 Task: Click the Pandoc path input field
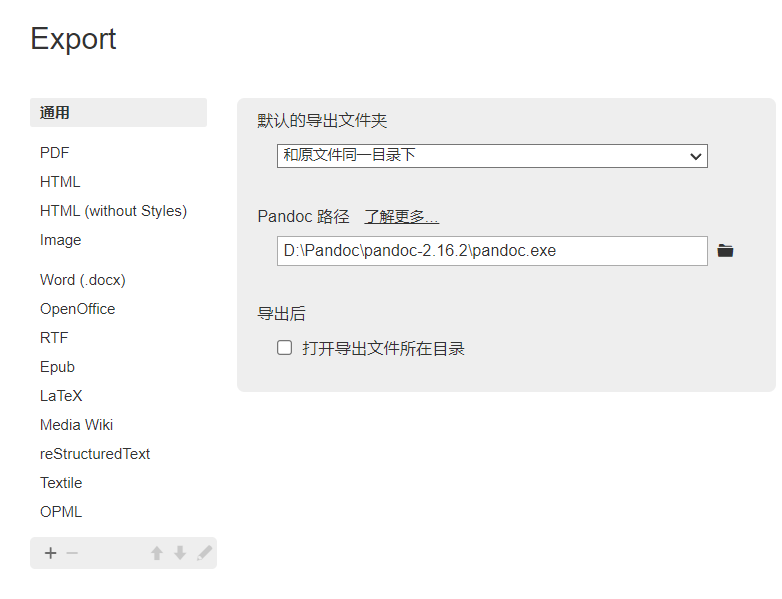pyautogui.click(x=492, y=251)
